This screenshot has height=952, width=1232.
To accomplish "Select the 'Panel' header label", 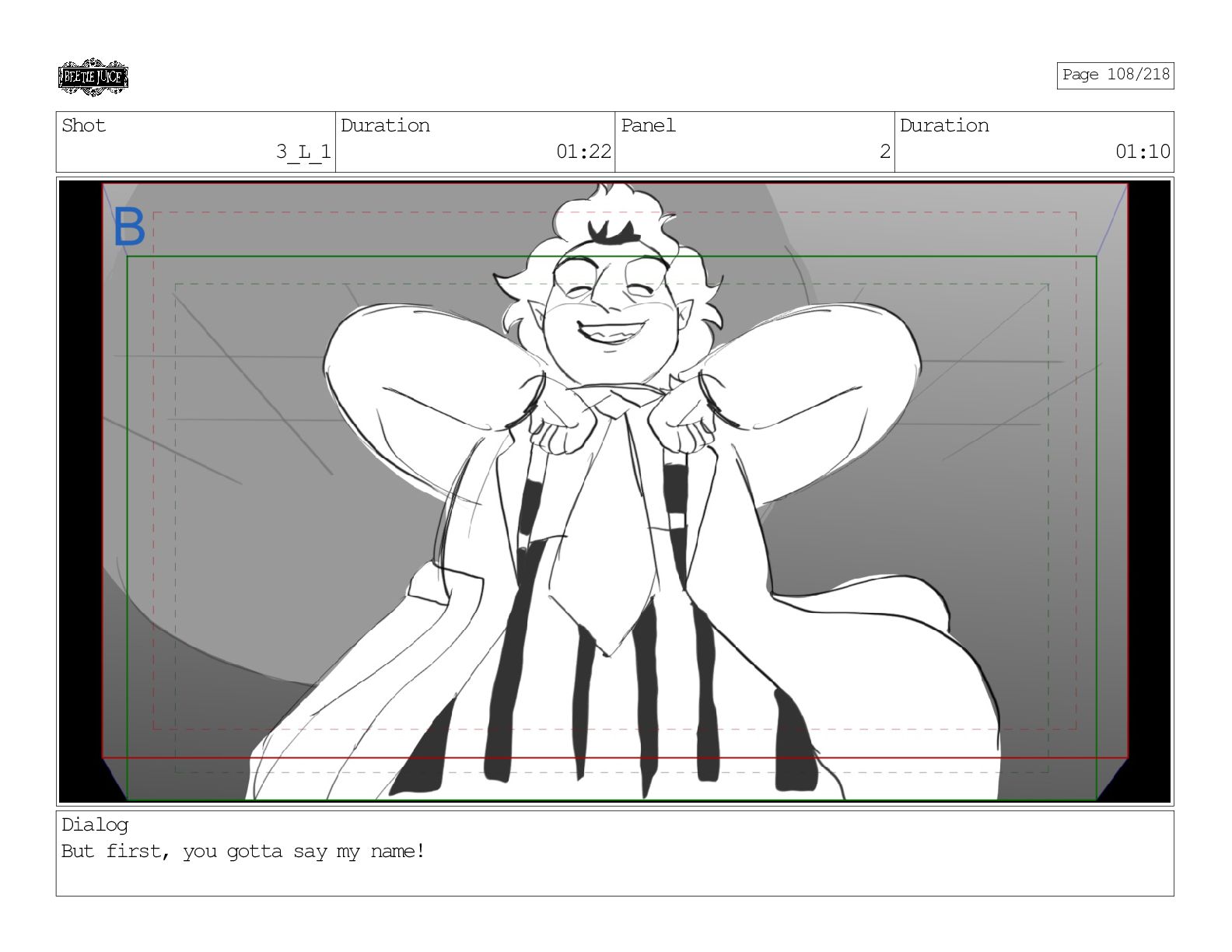I will click(648, 125).
